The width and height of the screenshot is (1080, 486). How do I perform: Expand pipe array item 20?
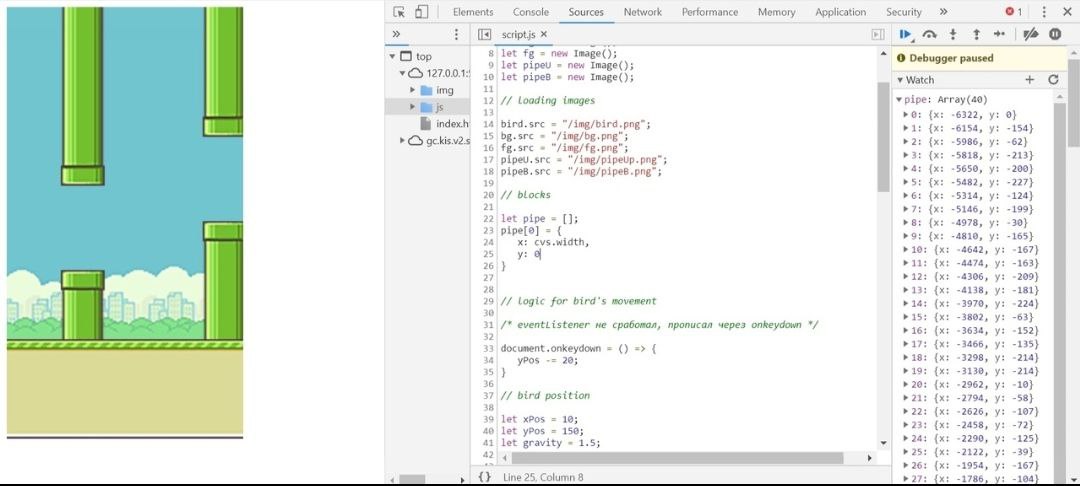pos(906,385)
